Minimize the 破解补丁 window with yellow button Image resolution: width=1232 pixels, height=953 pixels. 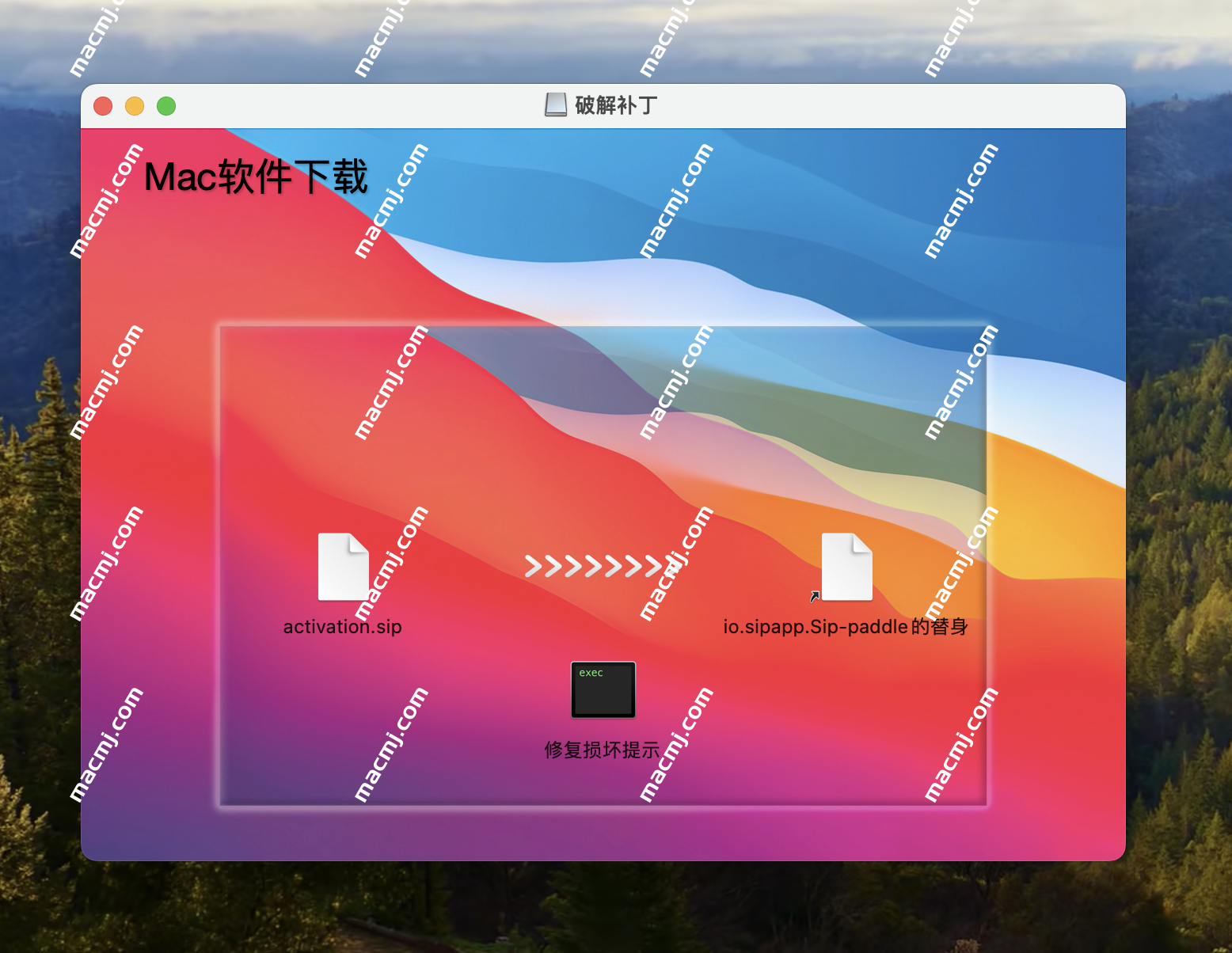click(x=135, y=106)
